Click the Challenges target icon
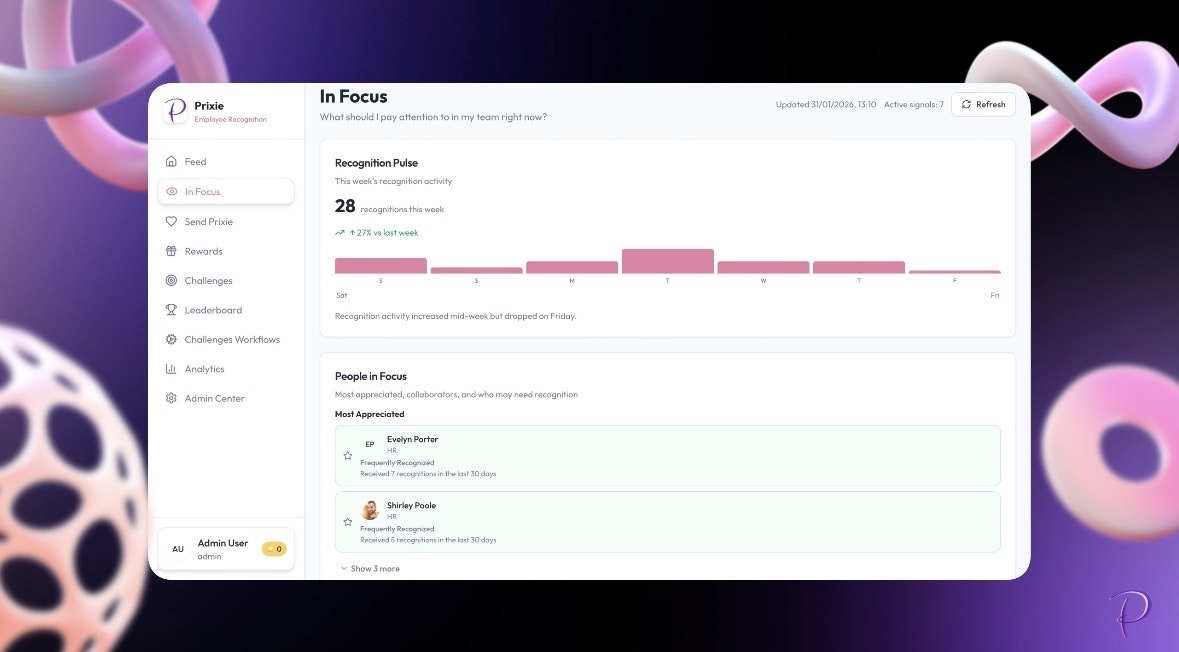The width and height of the screenshot is (1179, 652). click(171, 280)
